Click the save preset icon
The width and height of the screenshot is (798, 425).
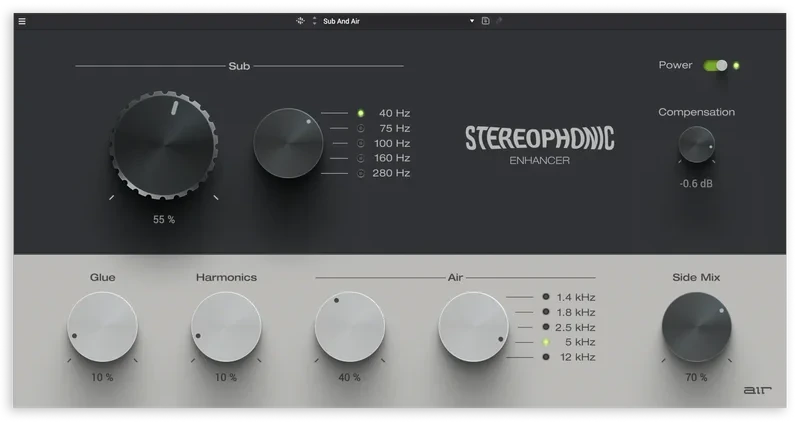pos(486,21)
